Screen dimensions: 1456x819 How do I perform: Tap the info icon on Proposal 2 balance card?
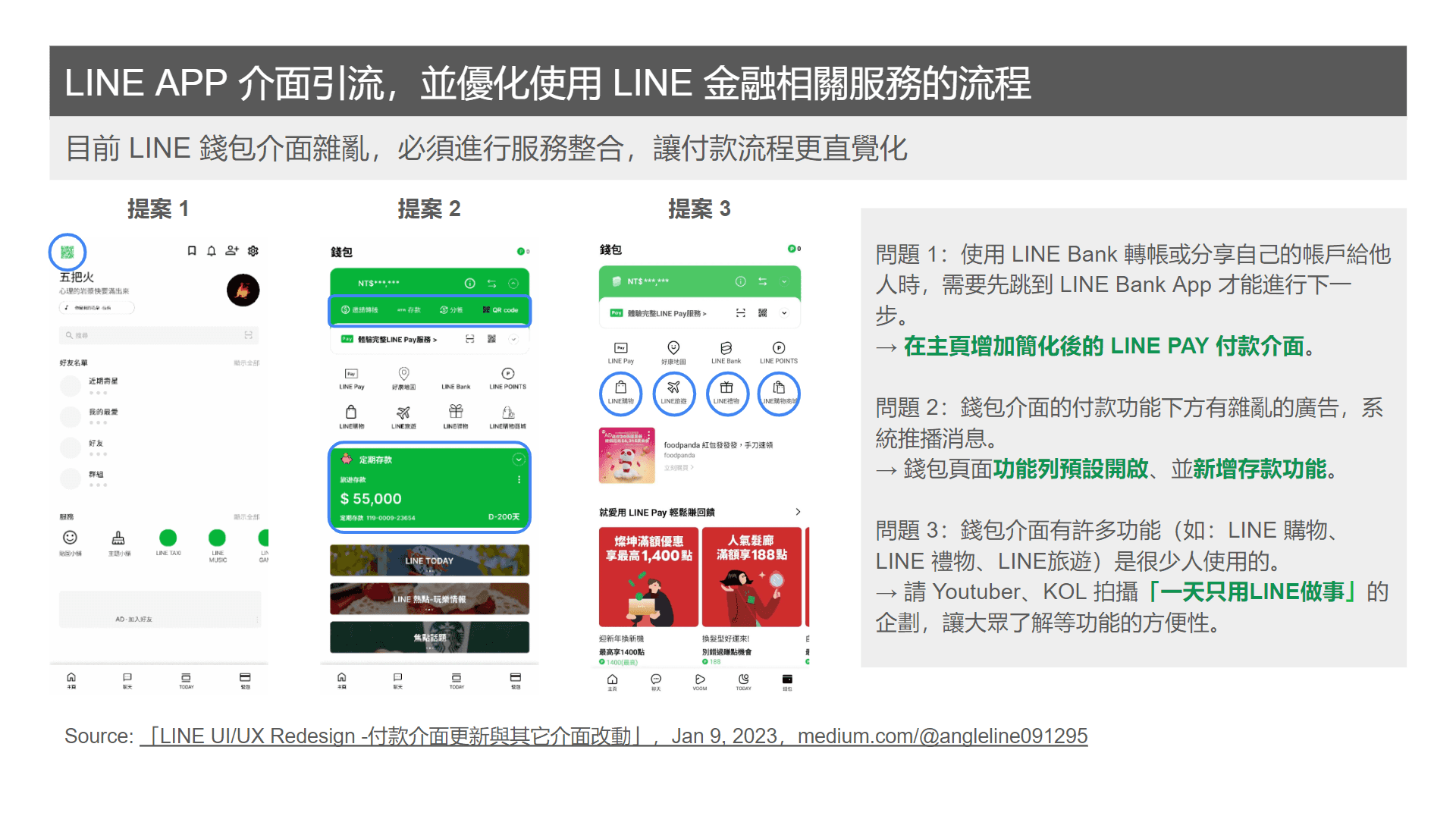click(470, 284)
